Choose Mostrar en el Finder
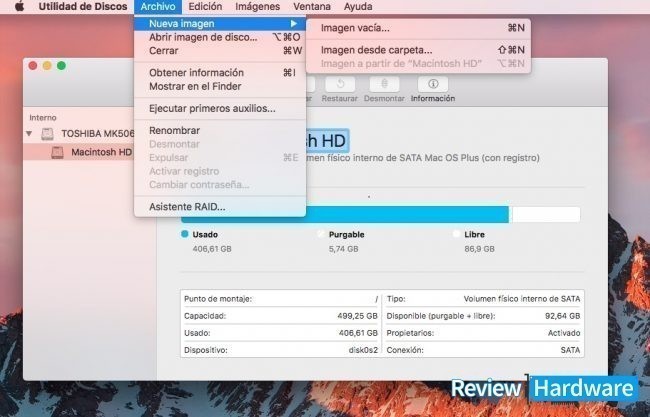The image size is (650, 417). [x=220, y=86]
